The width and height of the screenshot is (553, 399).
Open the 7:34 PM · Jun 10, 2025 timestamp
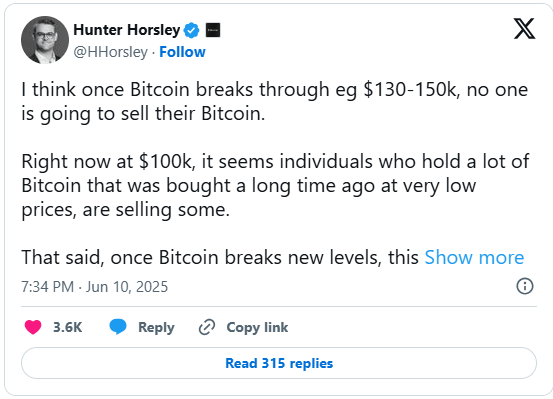pos(95,287)
